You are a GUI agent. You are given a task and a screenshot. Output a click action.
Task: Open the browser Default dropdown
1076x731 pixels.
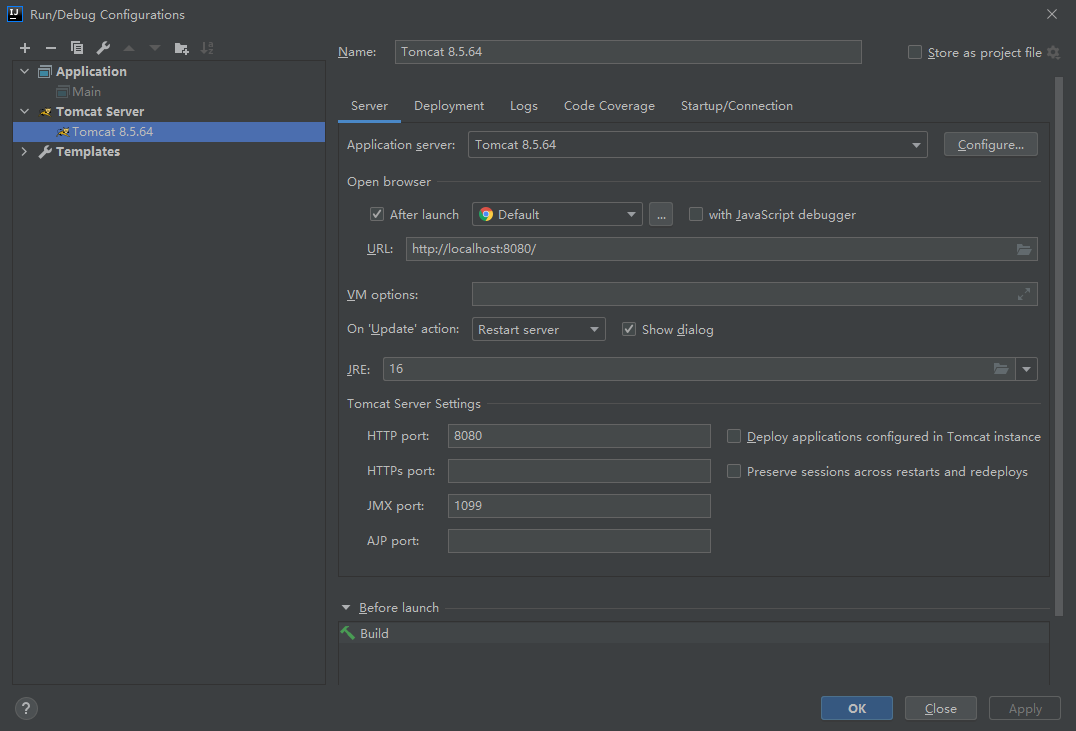coord(557,214)
